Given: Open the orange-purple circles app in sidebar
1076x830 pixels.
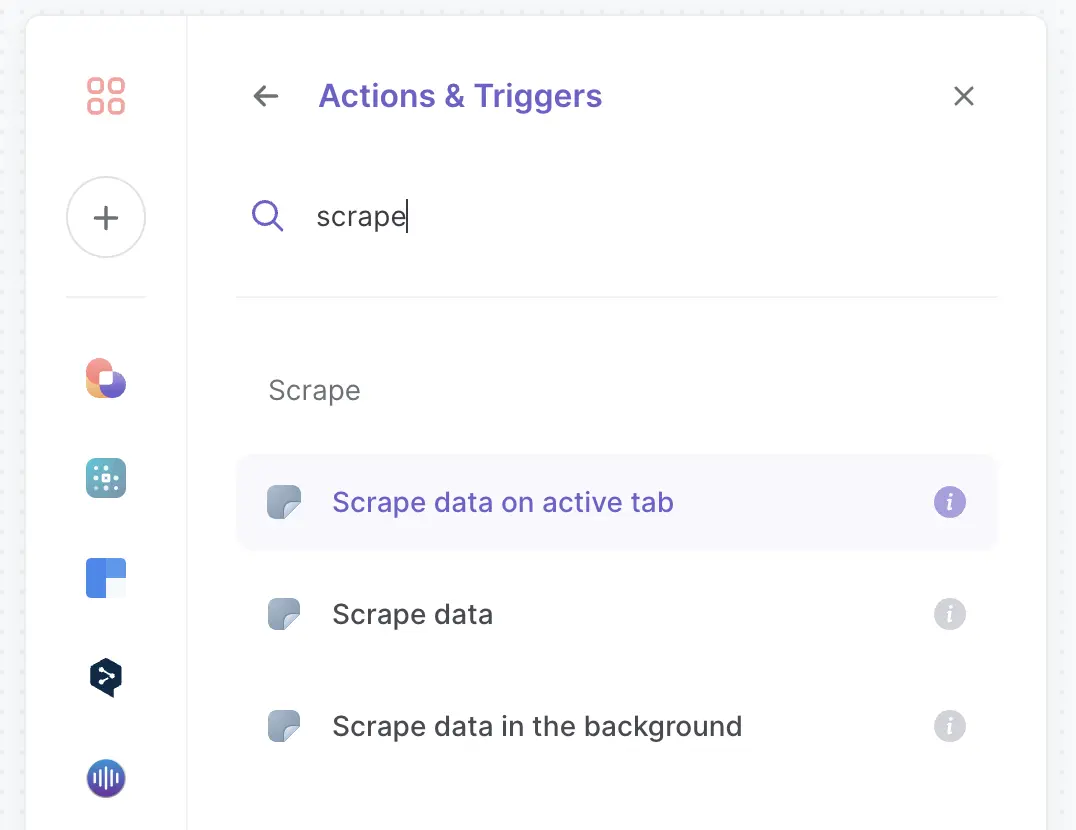Looking at the screenshot, I should pyautogui.click(x=106, y=378).
